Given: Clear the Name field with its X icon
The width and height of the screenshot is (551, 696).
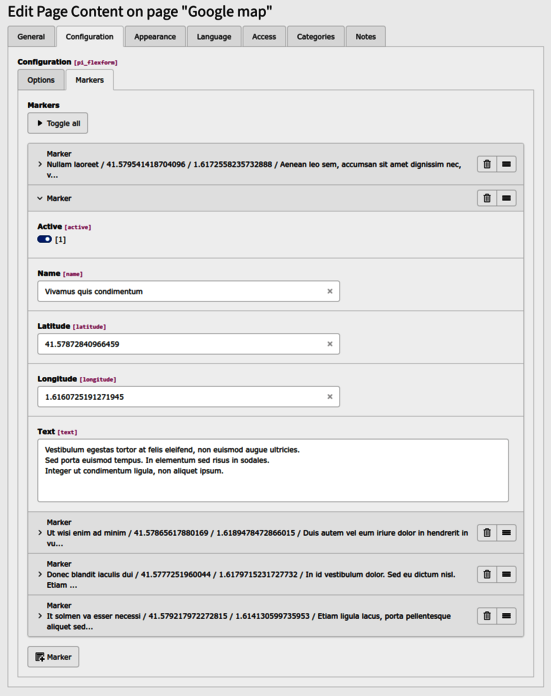Looking at the screenshot, I should pos(330,291).
